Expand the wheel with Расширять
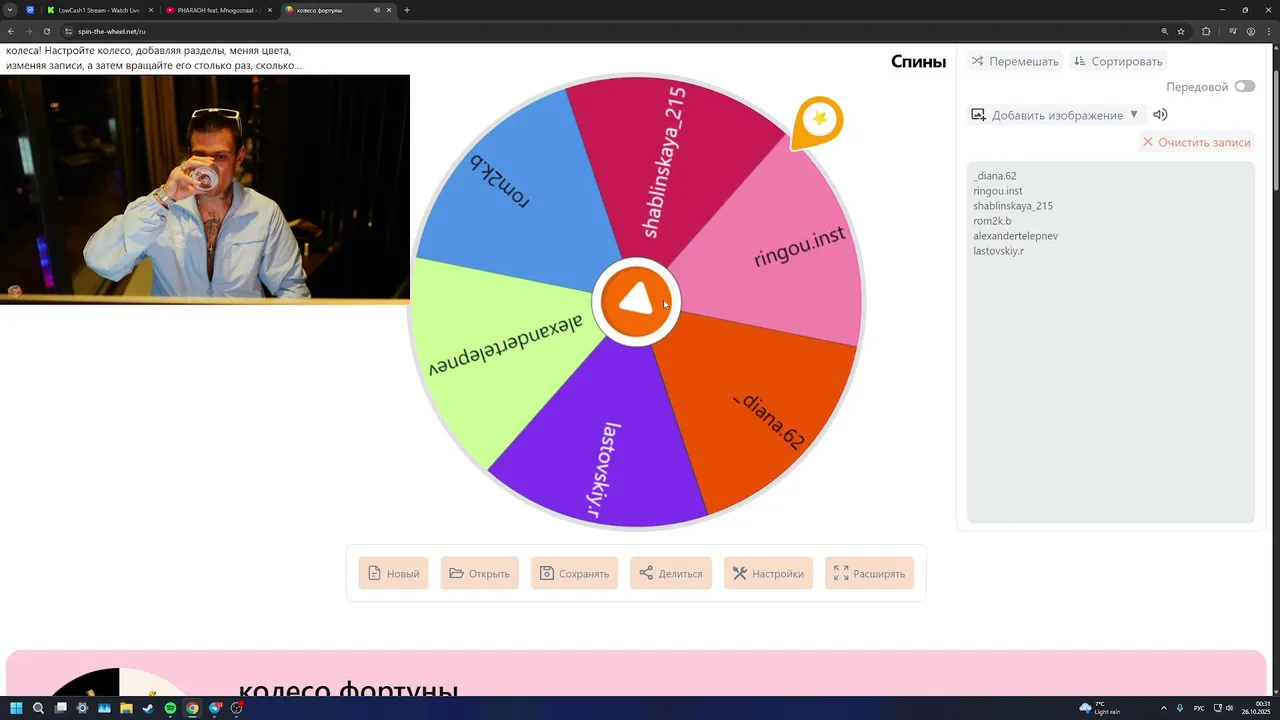The width and height of the screenshot is (1280, 720). (x=869, y=573)
